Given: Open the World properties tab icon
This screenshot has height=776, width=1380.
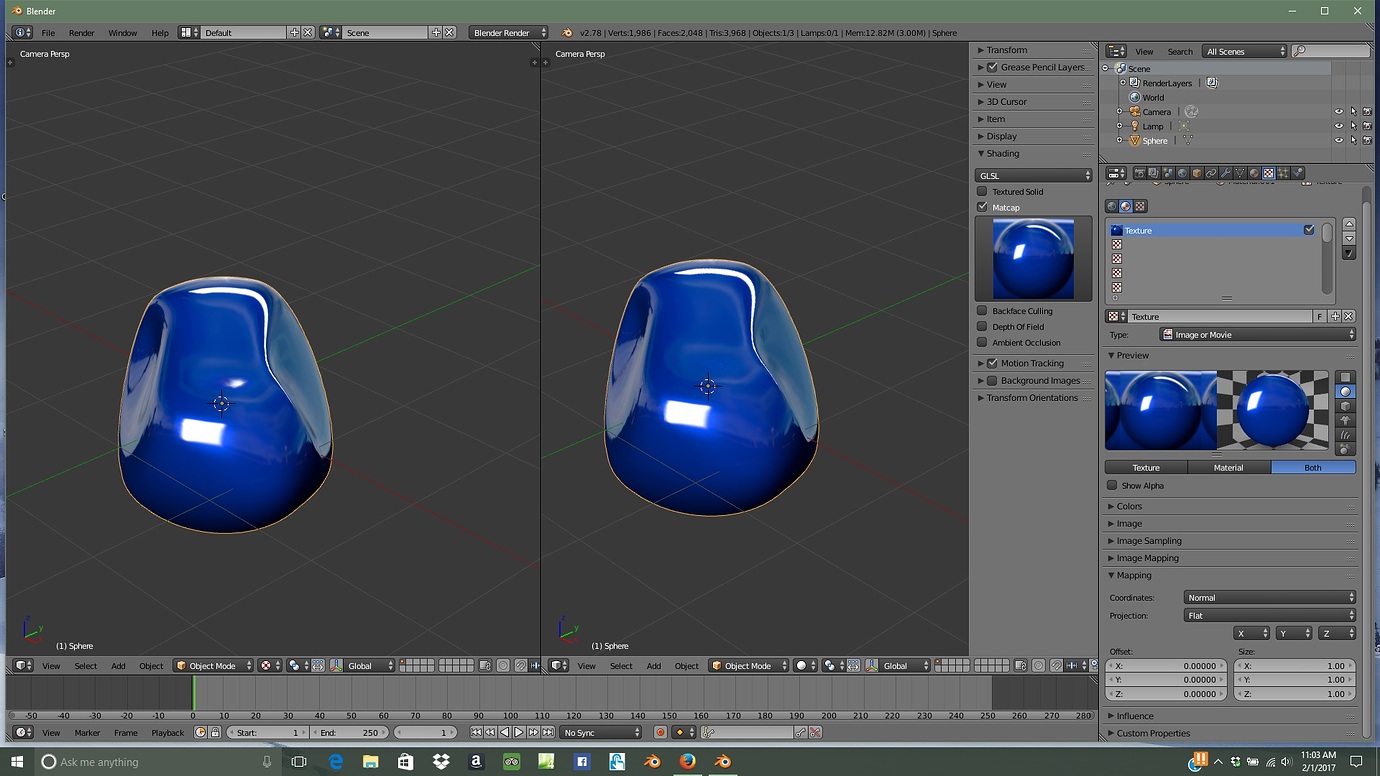Looking at the screenshot, I should click(x=1182, y=173).
